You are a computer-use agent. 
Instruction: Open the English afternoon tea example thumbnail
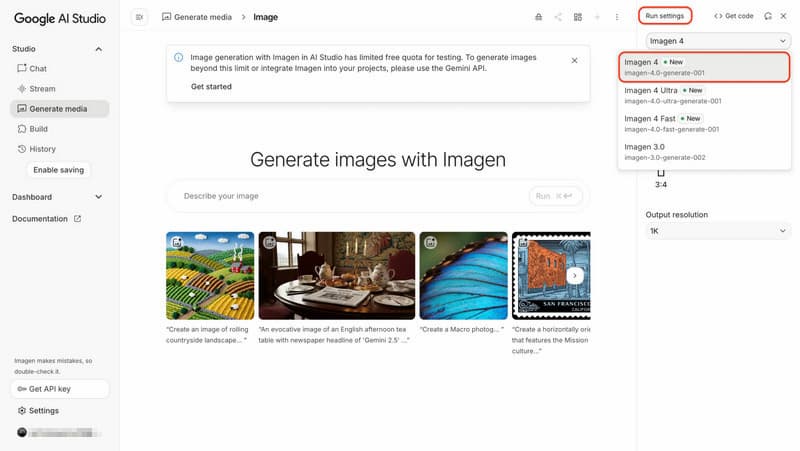pos(337,276)
